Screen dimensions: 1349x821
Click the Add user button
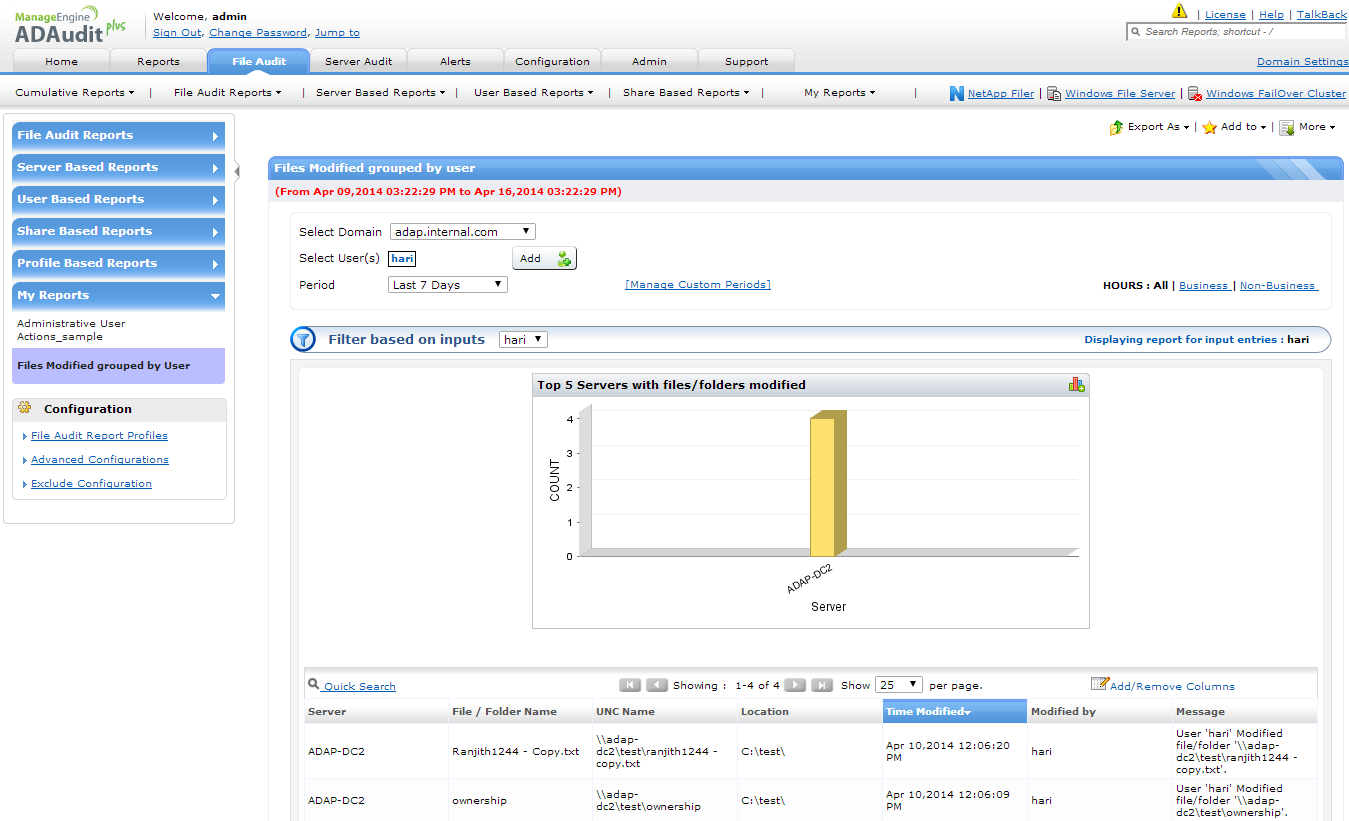point(544,258)
